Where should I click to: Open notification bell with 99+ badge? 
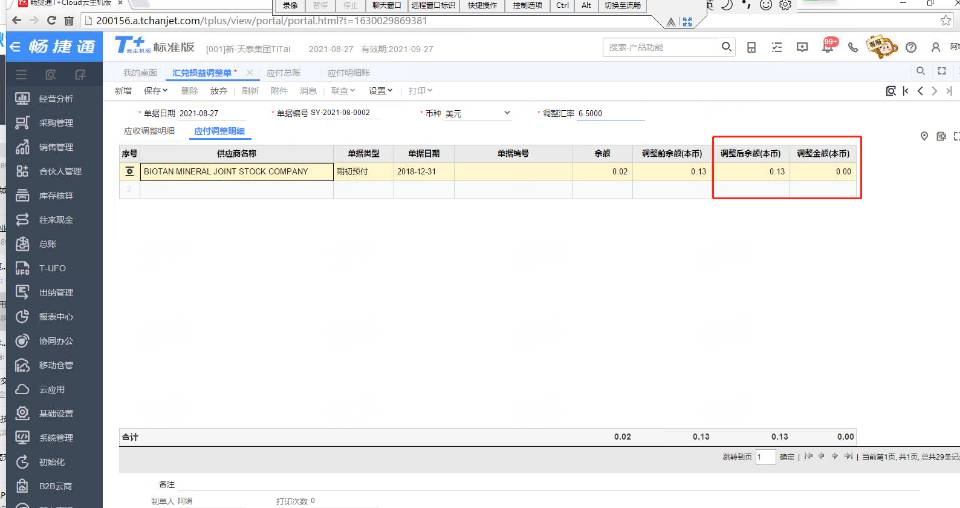(x=829, y=46)
